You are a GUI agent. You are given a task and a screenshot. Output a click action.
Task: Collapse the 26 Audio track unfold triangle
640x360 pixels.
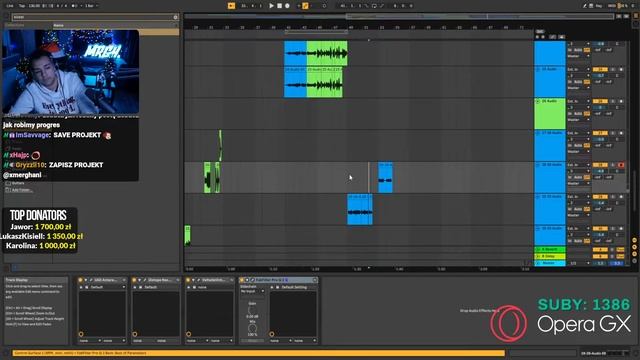click(538, 101)
